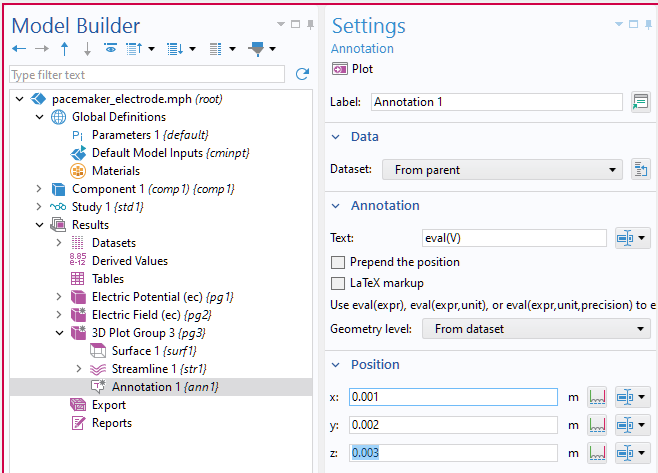Viewport: 658px width, 473px height.
Task: Click the Type filter text search box
Action: tap(148, 75)
